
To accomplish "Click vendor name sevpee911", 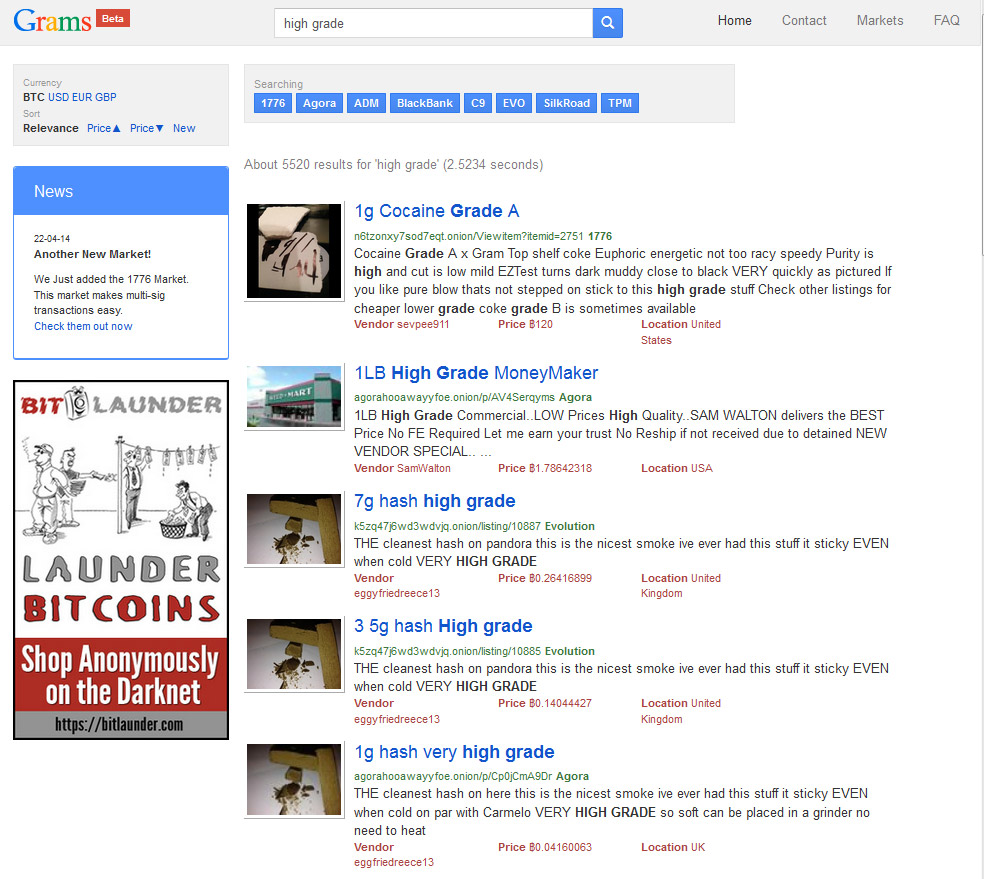I will pyautogui.click(x=424, y=324).
